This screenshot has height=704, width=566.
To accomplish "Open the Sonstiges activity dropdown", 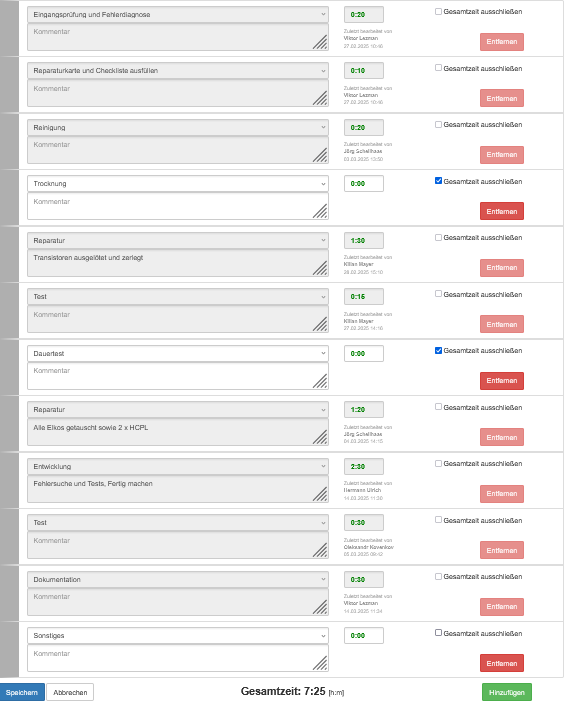I will (x=178, y=636).
